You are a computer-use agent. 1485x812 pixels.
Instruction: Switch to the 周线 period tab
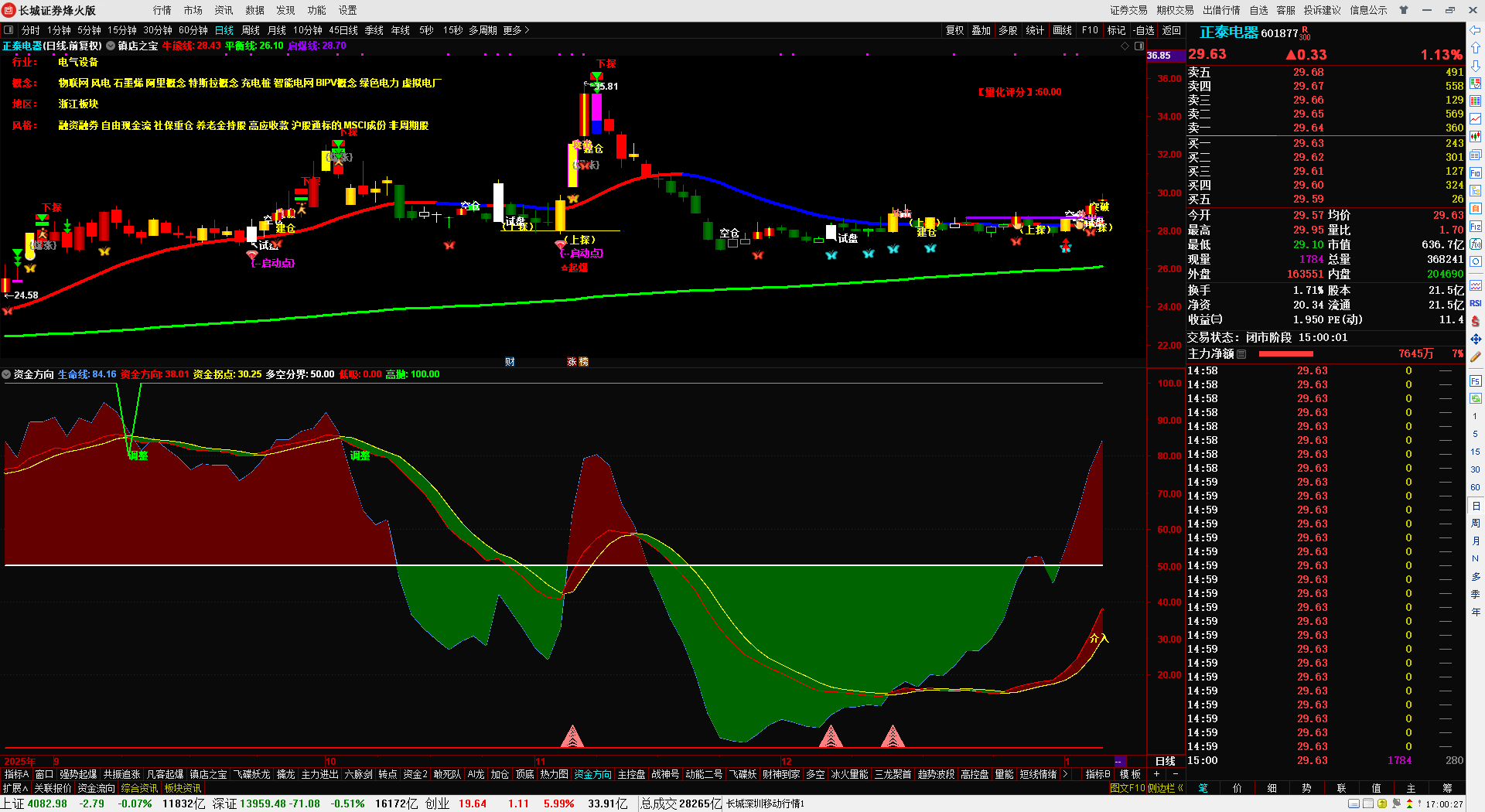click(251, 30)
